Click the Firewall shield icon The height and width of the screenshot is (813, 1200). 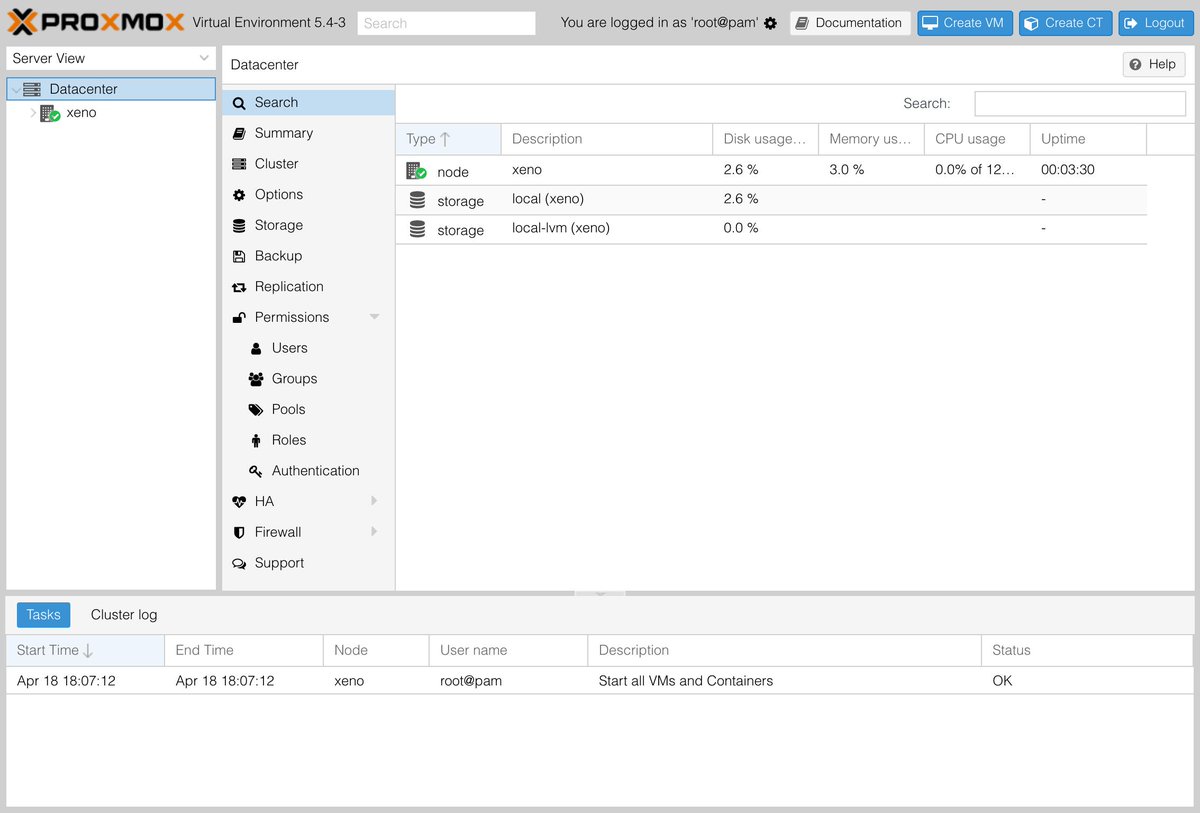coord(239,533)
